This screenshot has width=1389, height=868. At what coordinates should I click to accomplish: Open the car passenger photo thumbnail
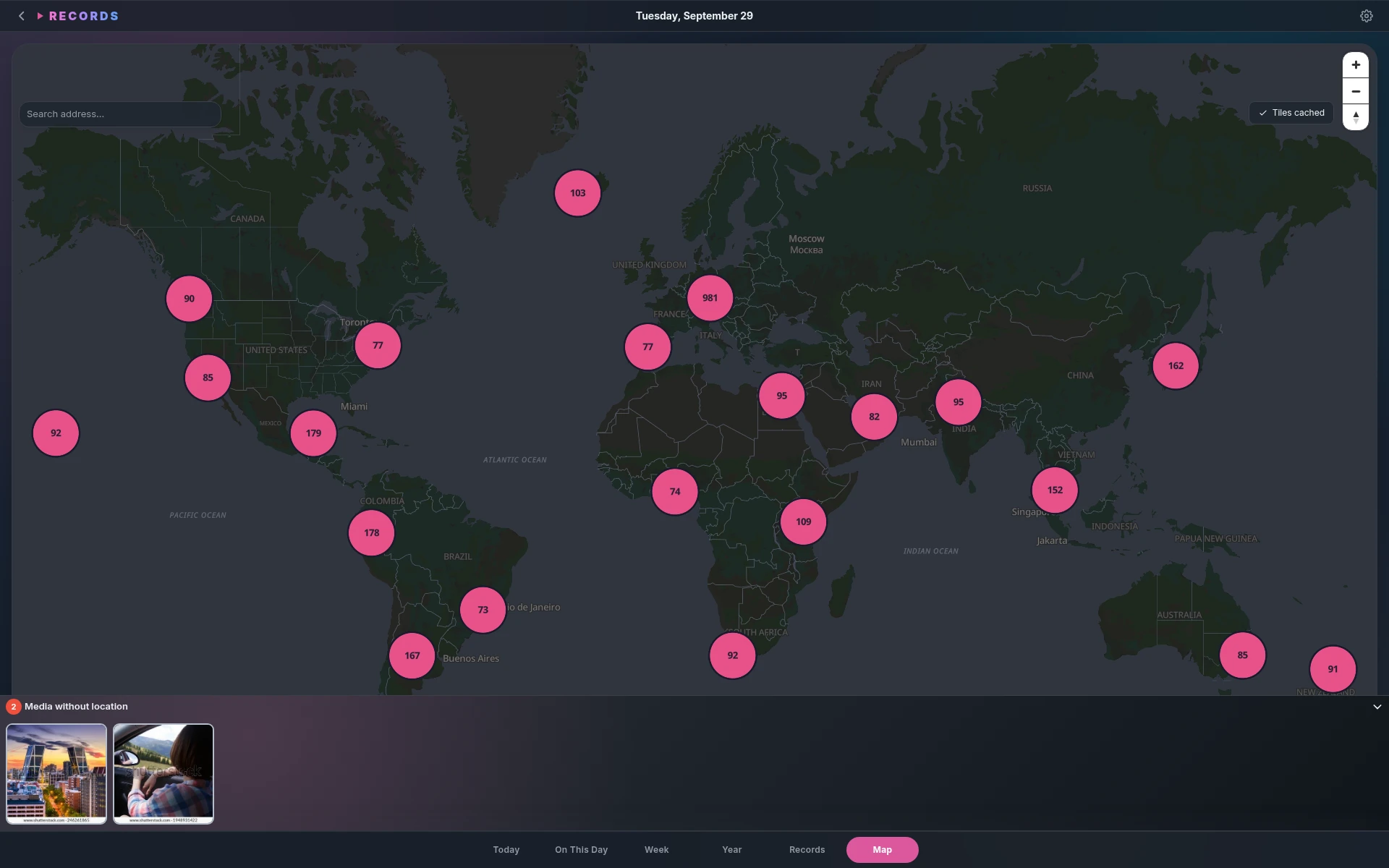click(163, 774)
